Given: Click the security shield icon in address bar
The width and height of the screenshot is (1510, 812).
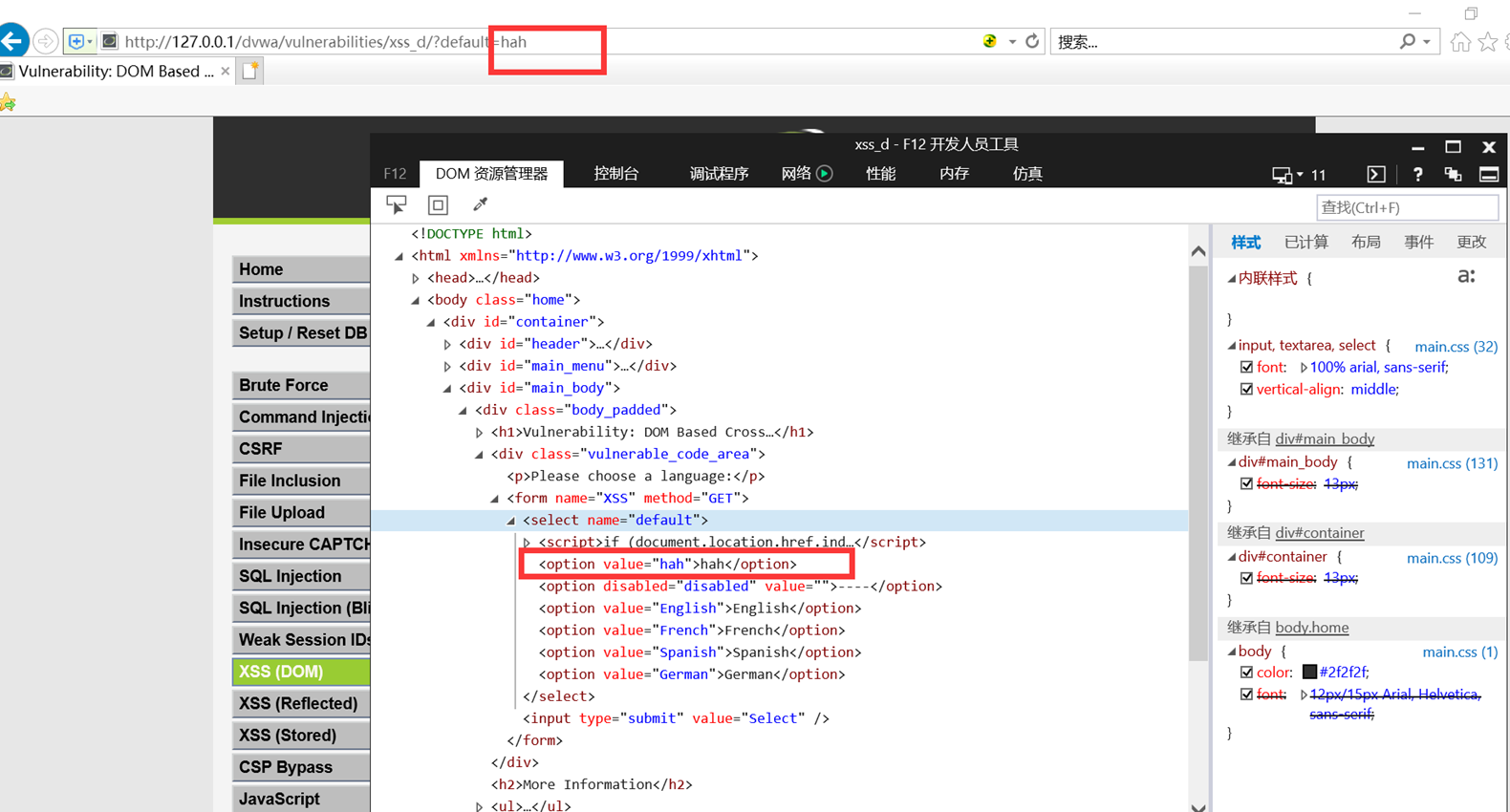Looking at the screenshot, I should pyautogui.click(x=76, y=41).
